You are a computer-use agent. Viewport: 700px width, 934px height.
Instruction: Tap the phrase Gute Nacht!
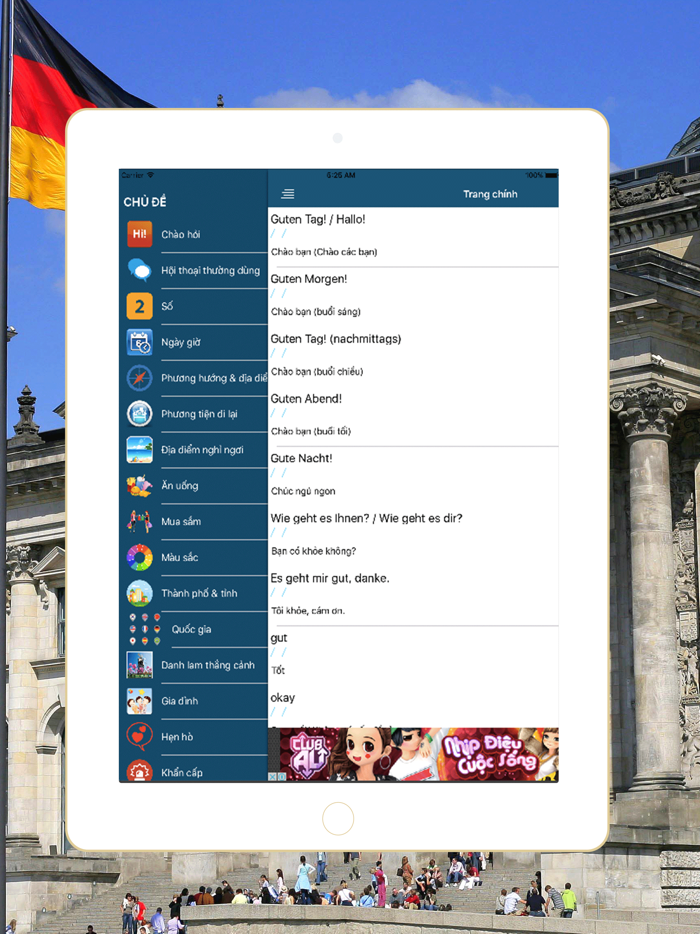point(301,458)
